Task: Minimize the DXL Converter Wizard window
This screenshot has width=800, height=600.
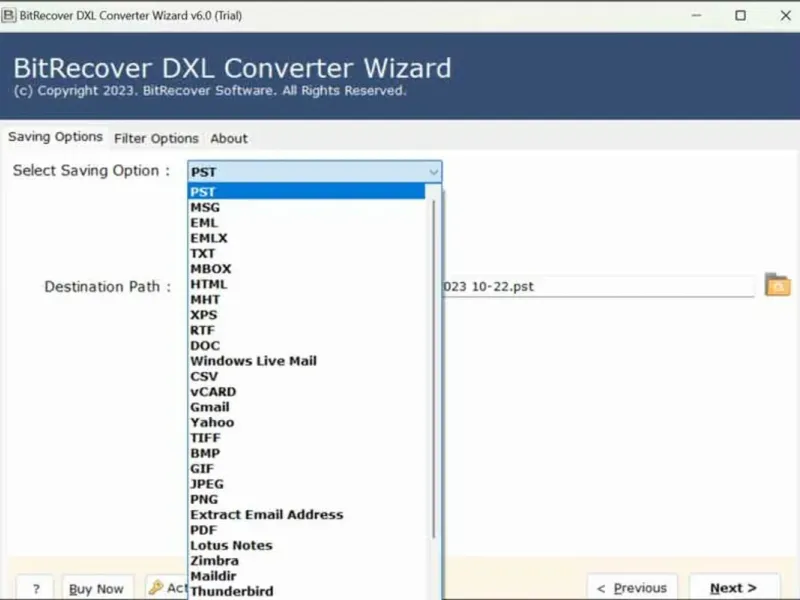Action: [x=696, y=15]
